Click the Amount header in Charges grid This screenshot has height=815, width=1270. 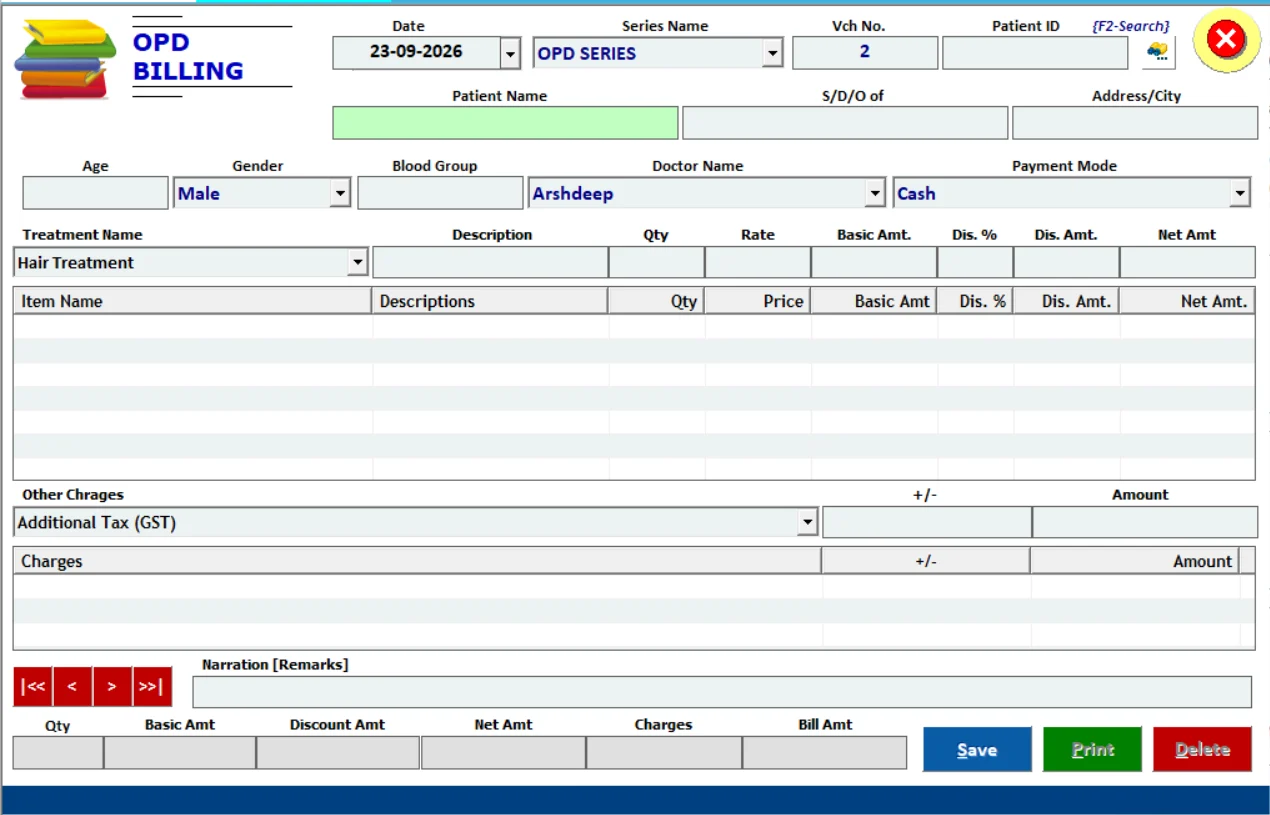(1134, 561)
